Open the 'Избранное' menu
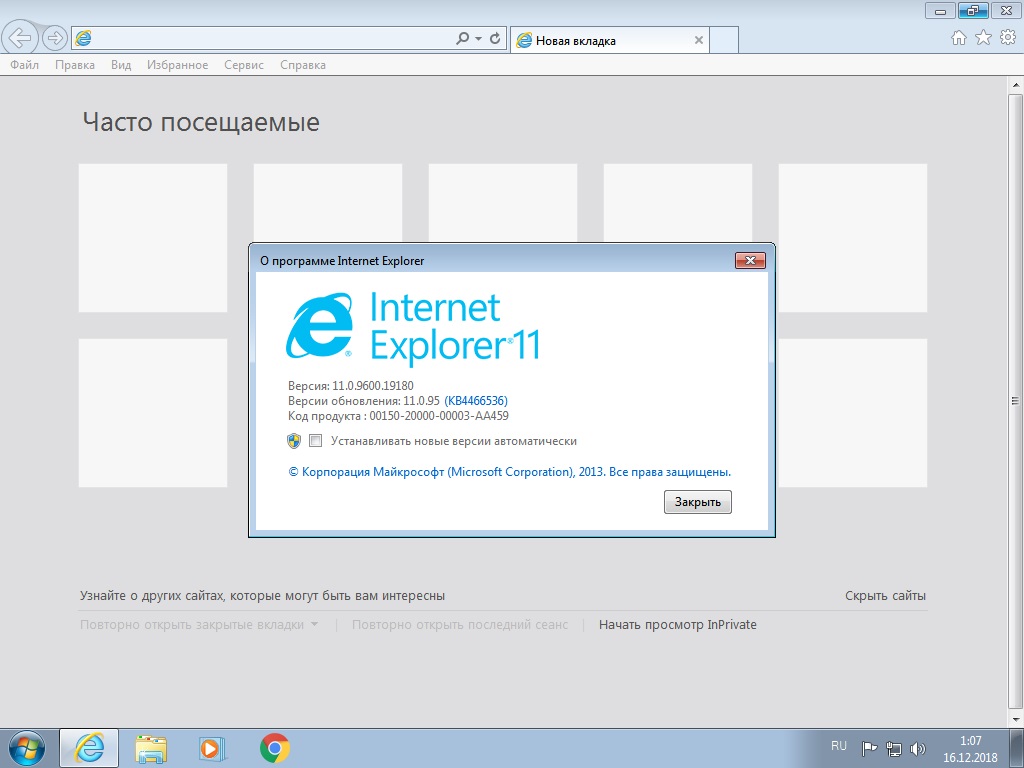1024x768 pixels. click(x=178, y=65)
